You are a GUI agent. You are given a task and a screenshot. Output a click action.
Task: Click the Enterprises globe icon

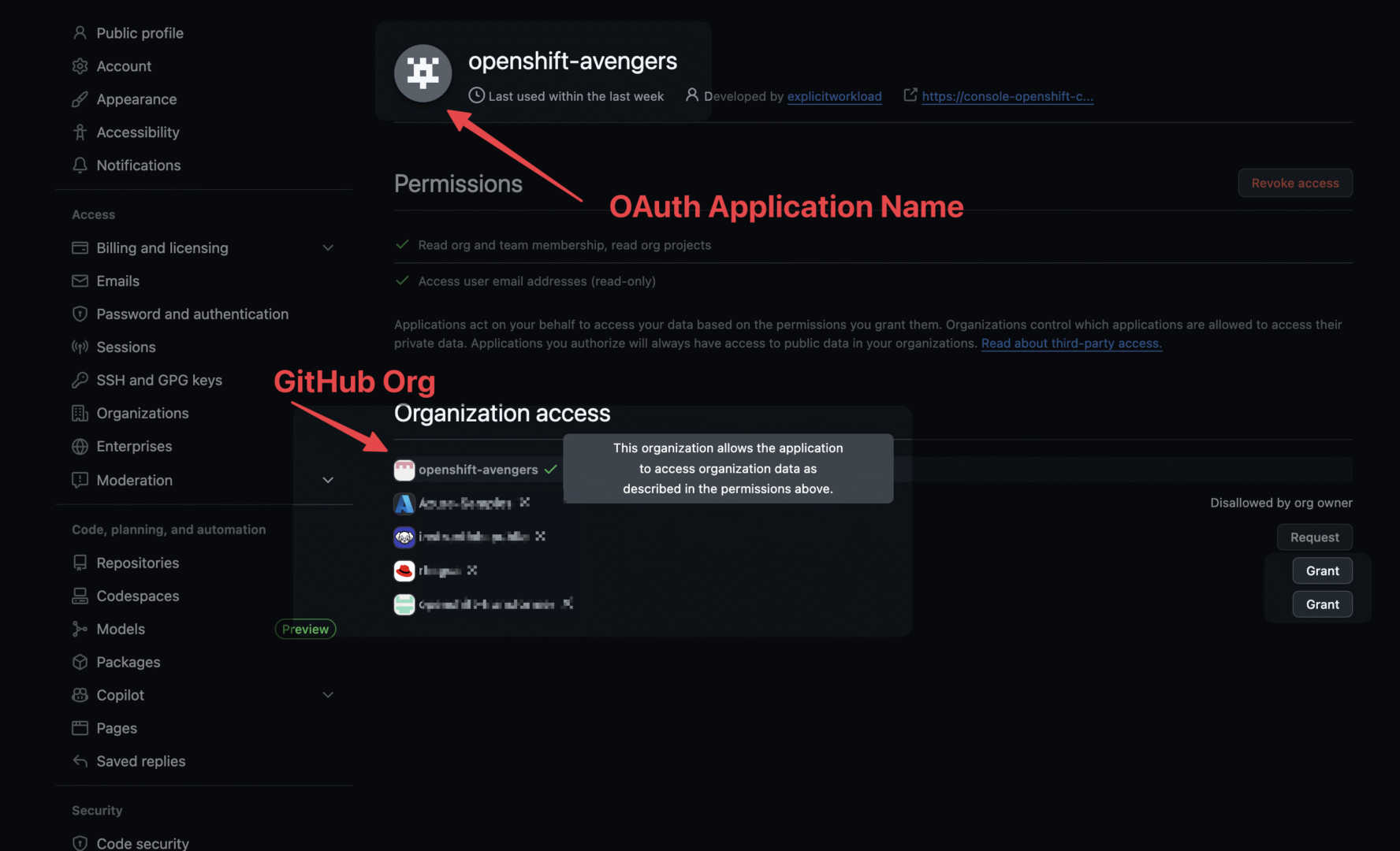tap(80, 447)
